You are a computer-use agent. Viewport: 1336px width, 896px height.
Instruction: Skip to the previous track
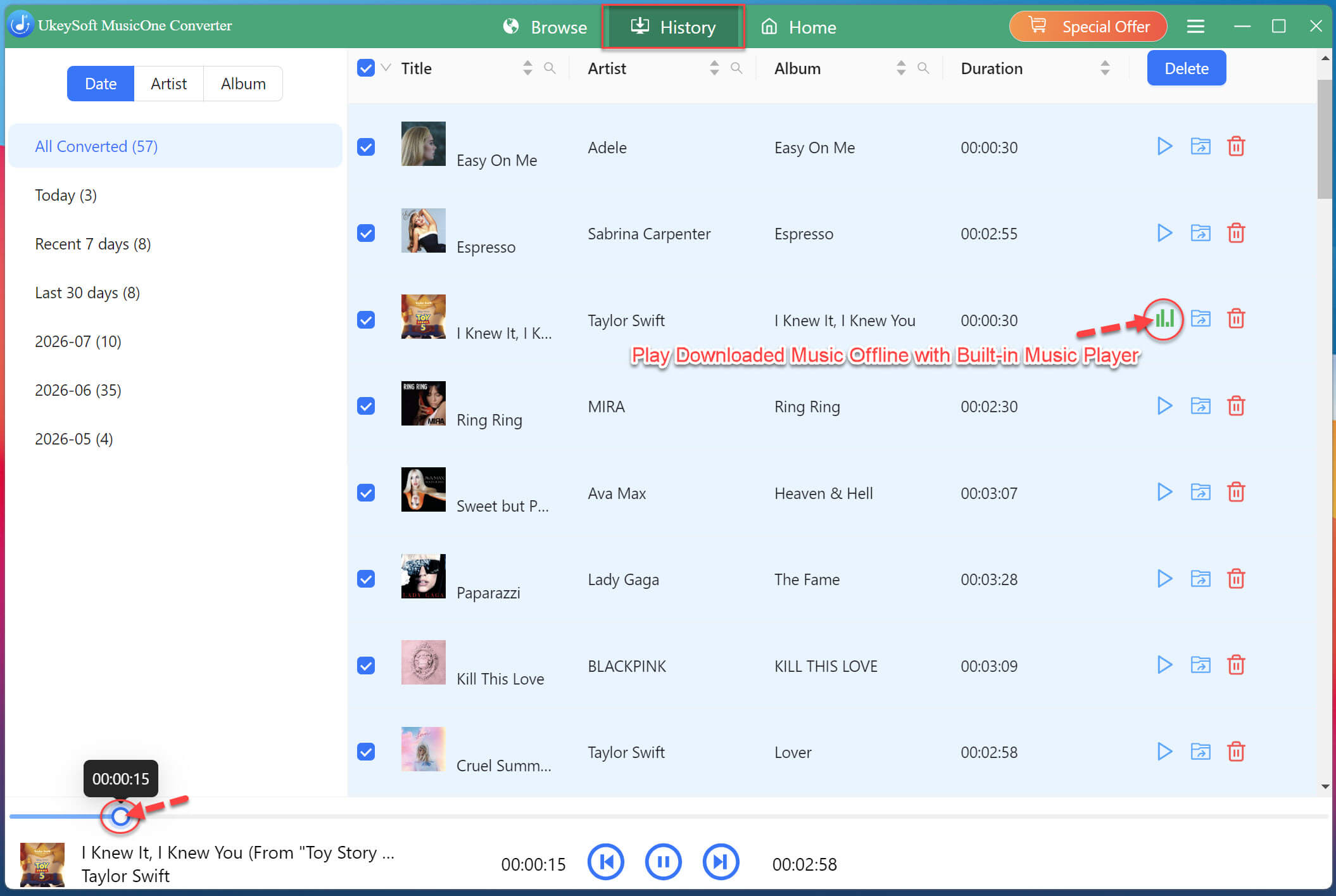[x=606, y=862]
